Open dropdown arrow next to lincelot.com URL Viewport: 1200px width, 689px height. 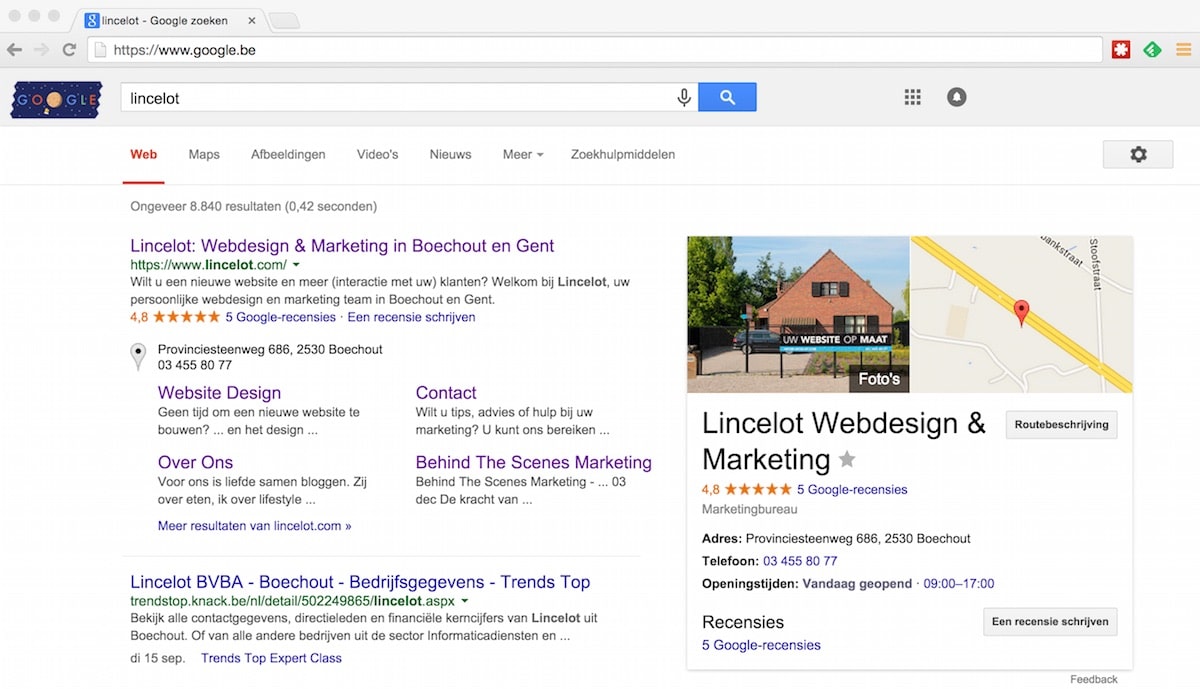tap(296, 265)
